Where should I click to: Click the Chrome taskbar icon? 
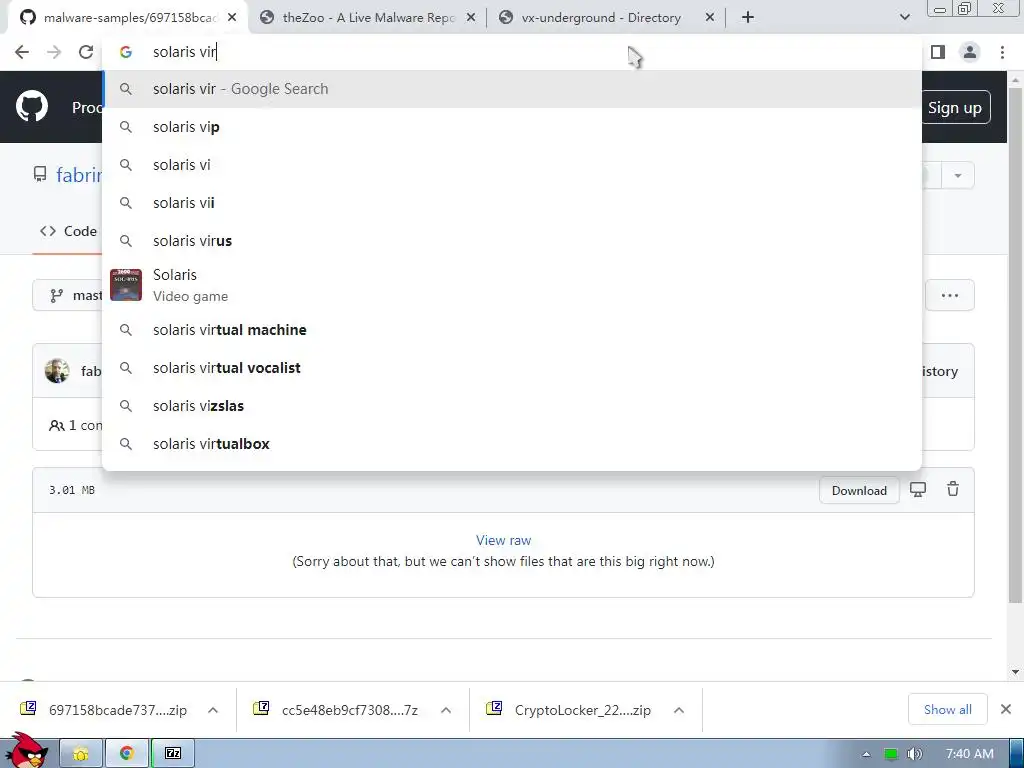[x=127, y=754]
